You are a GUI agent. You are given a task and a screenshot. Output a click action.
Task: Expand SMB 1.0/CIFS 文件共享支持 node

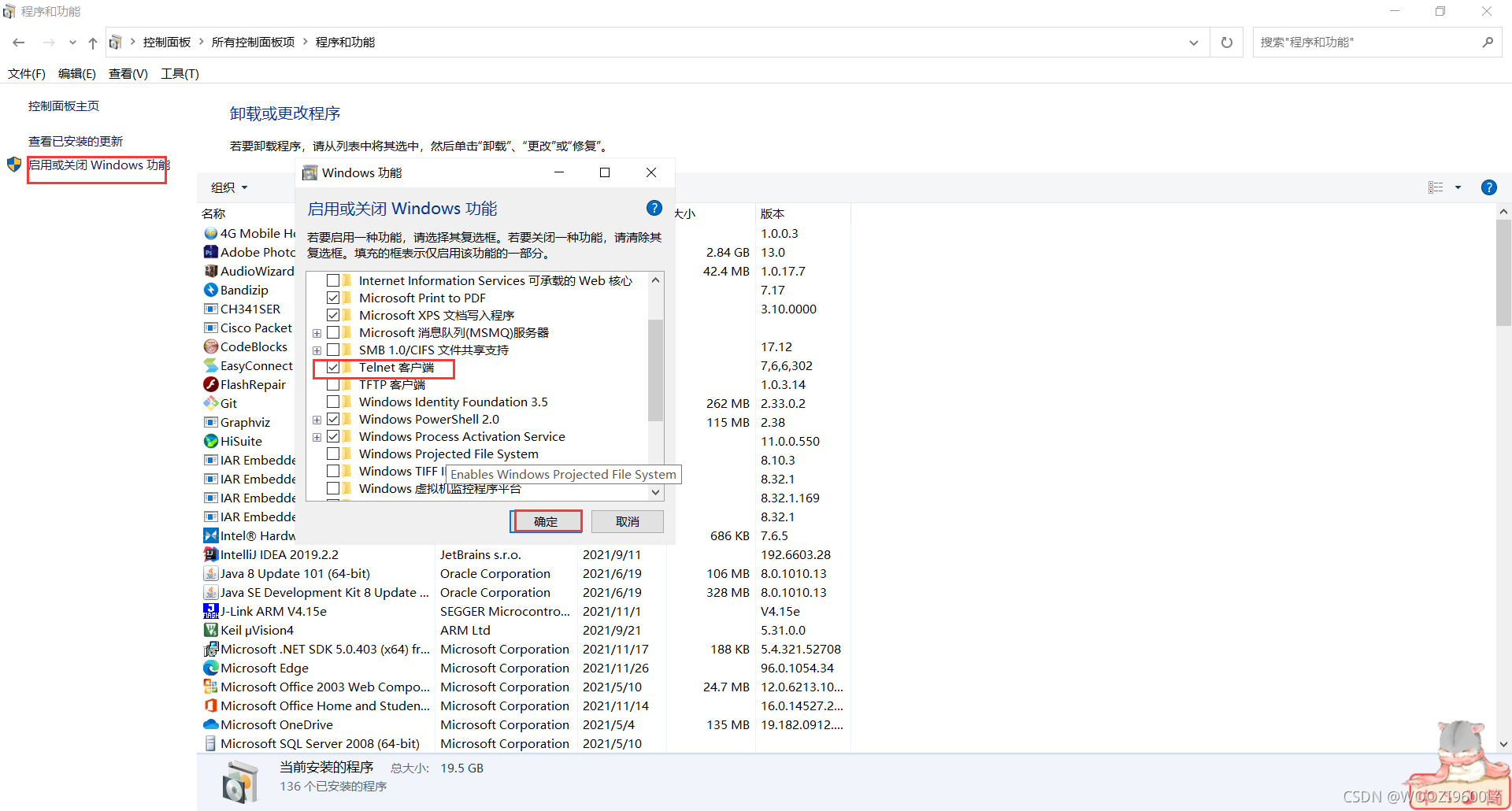(x=317, y=350)
